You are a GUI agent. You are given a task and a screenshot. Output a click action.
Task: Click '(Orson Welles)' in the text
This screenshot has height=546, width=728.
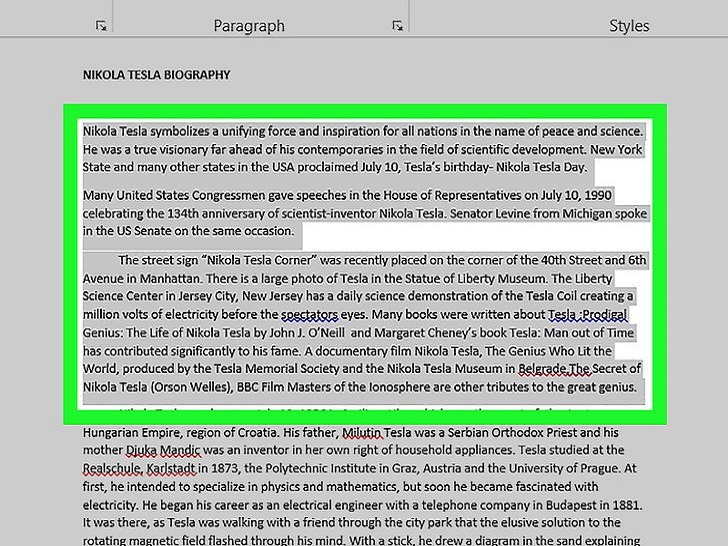pos(192,387)
